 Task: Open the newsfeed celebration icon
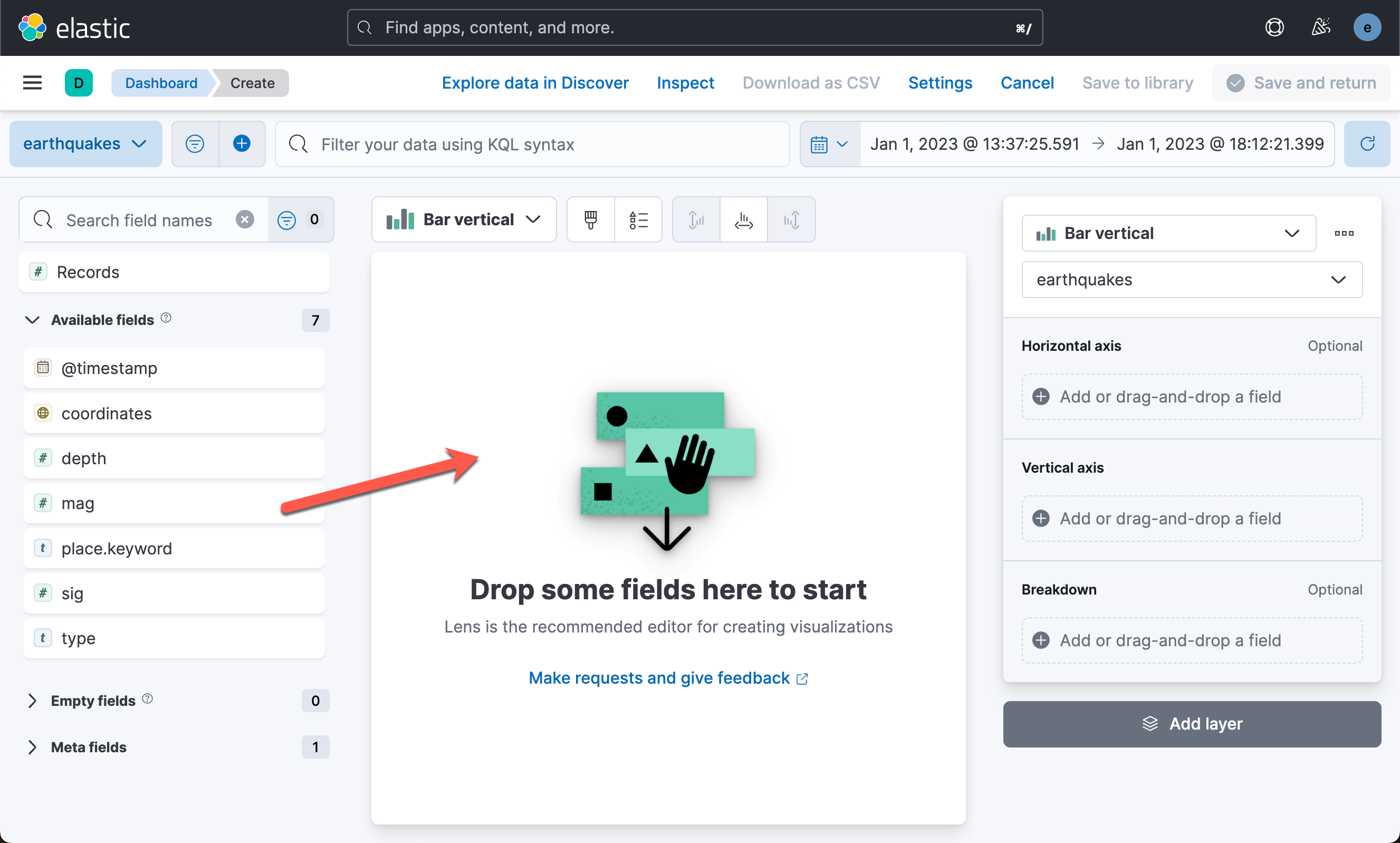1320,27
